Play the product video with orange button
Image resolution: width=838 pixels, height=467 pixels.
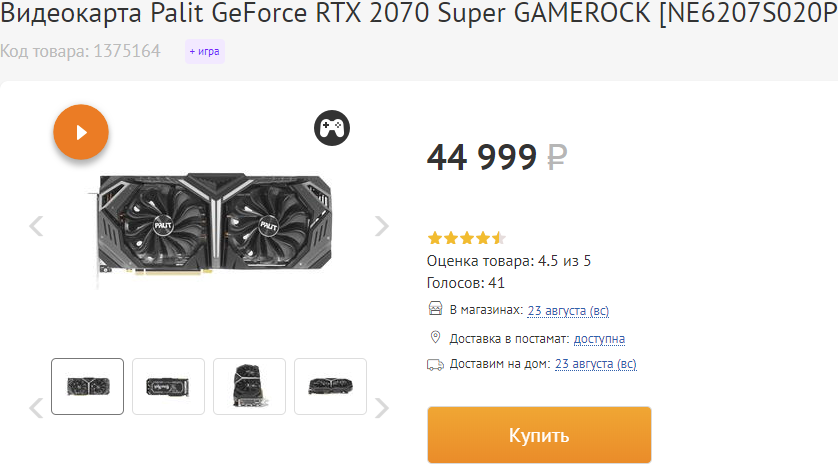click(x=81, y=132)
